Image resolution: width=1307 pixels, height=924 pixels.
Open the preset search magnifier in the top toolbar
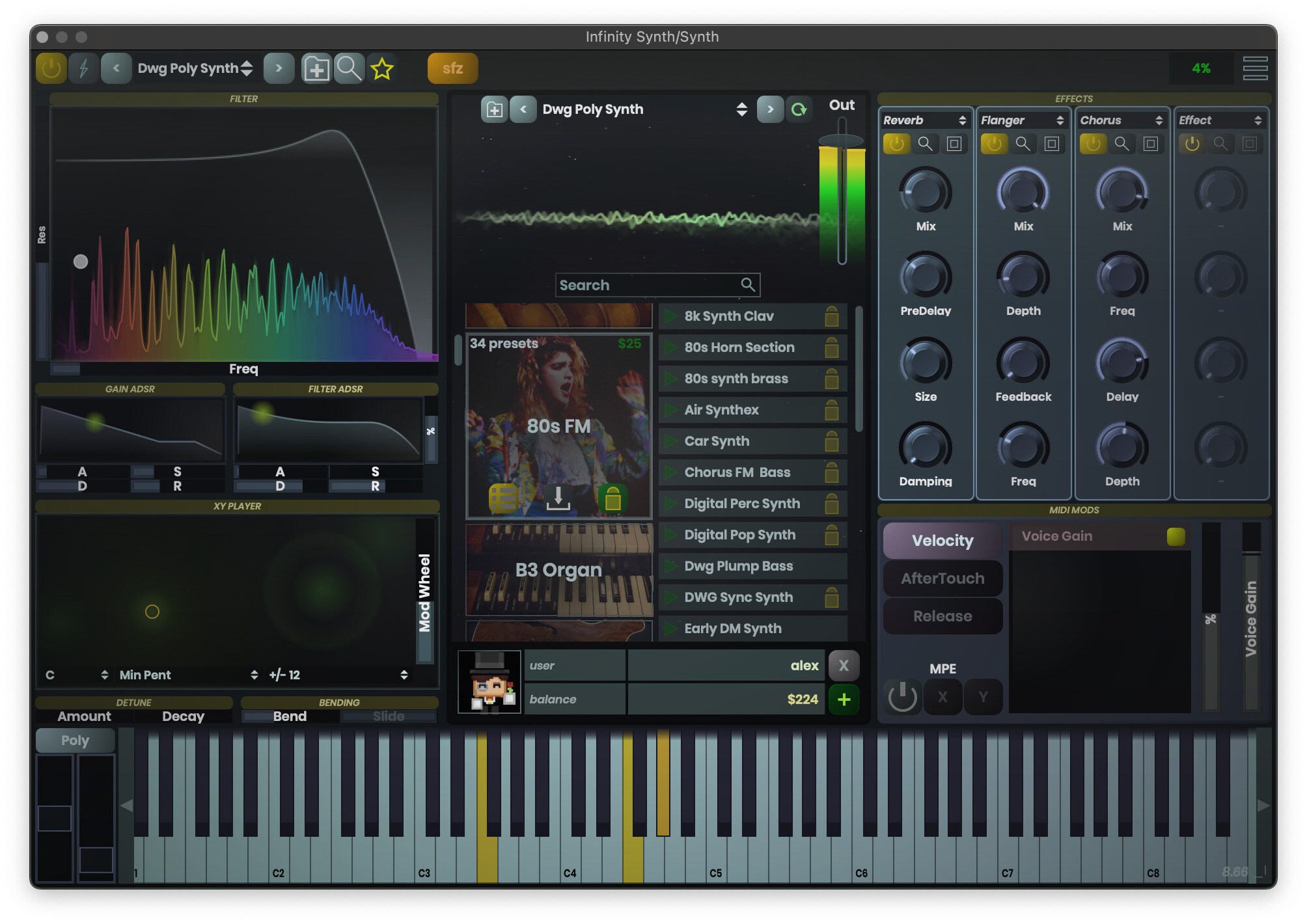tap(349, 68)
